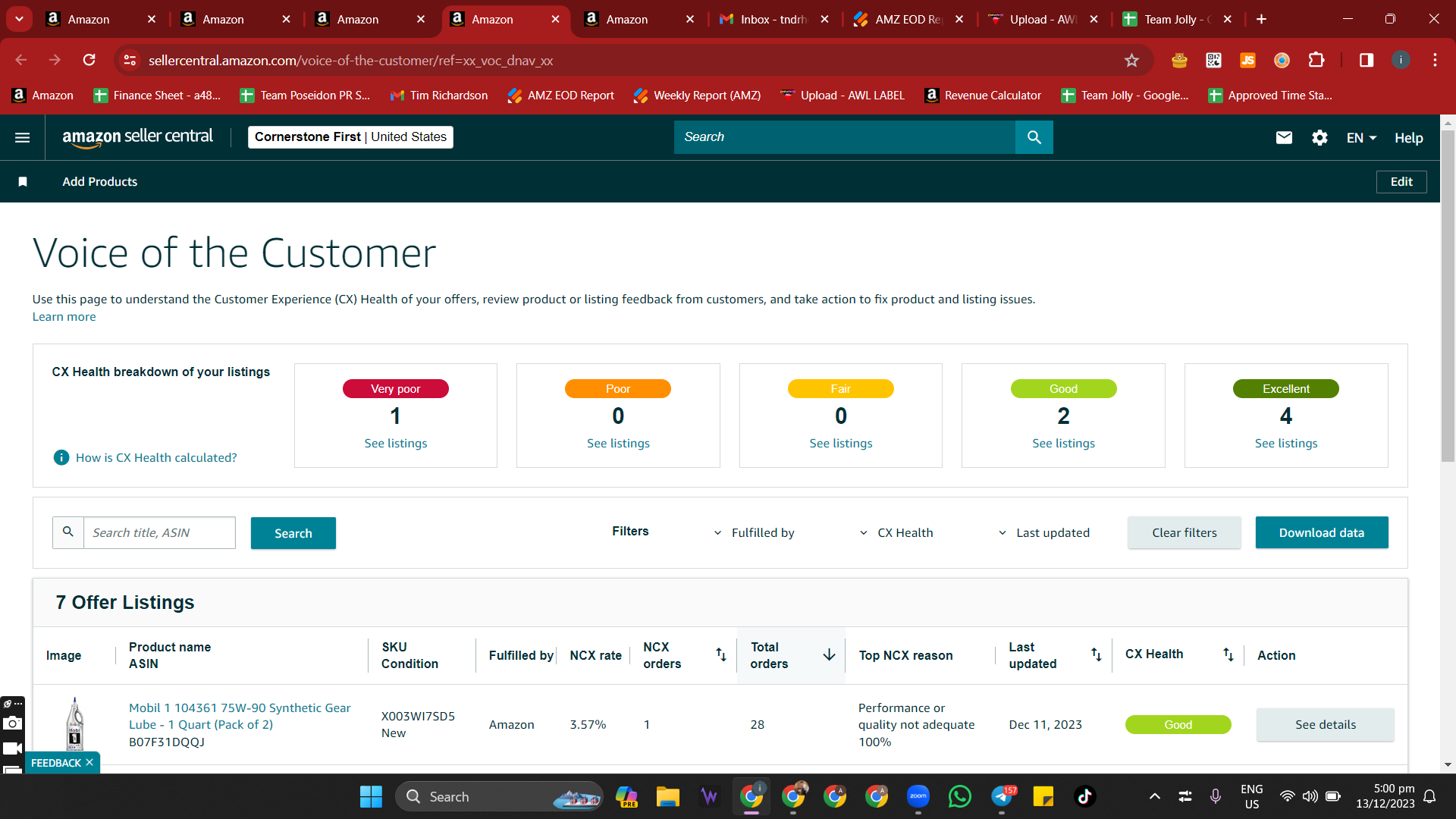The image size is (1456, 819).
Task: See listings under Very poor
Action: tap(396, 443)
